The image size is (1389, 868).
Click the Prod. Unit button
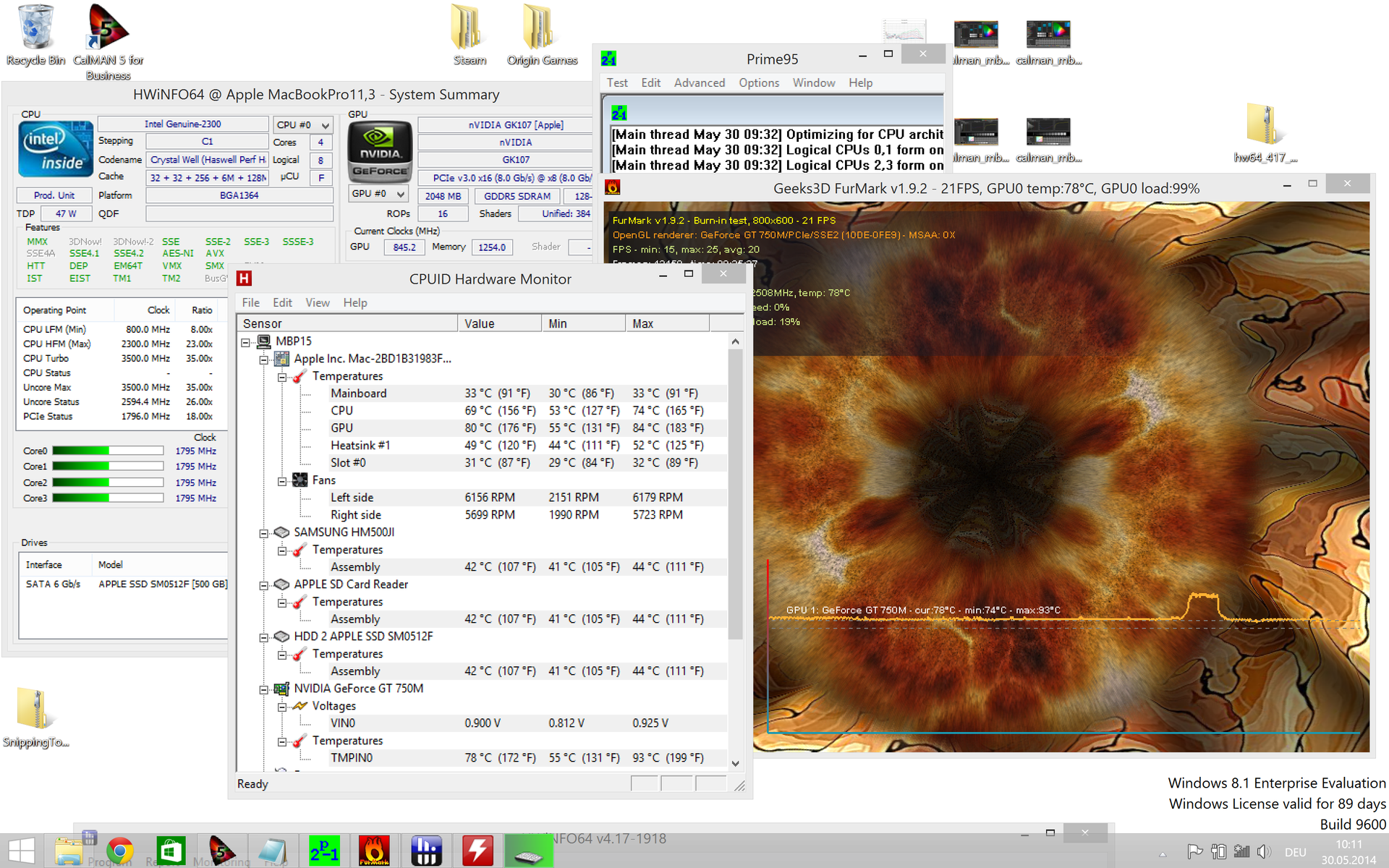point(54,195)
